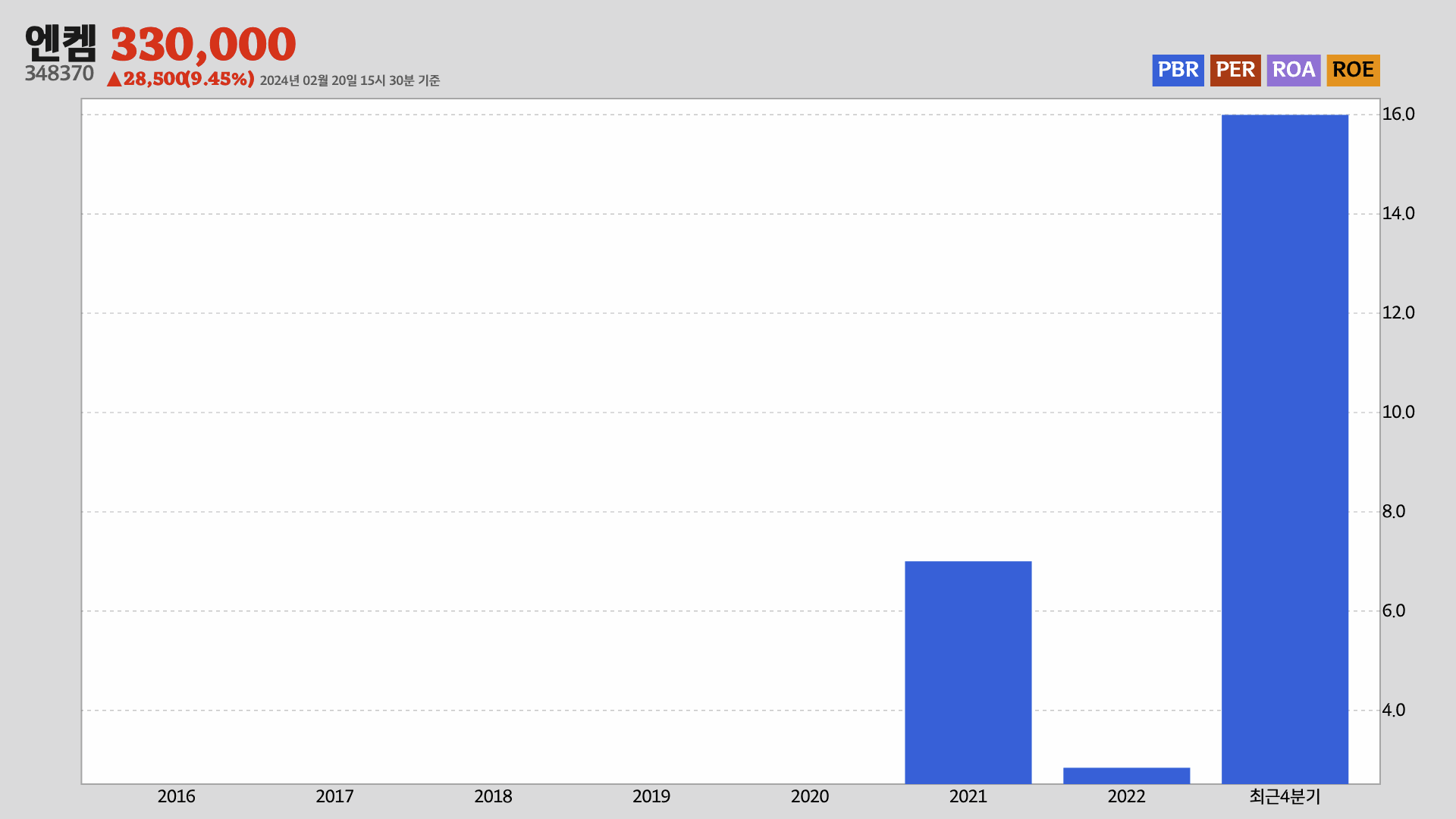
Task: Click the change value ▲28,500(9.45%)
Action: coord(180,79)
